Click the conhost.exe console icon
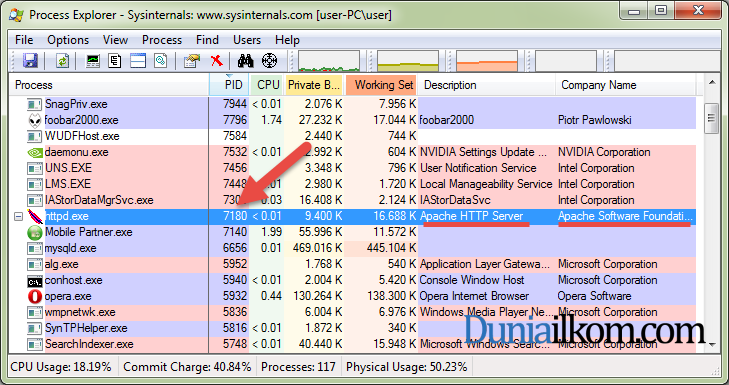 [x=35, y=281]
